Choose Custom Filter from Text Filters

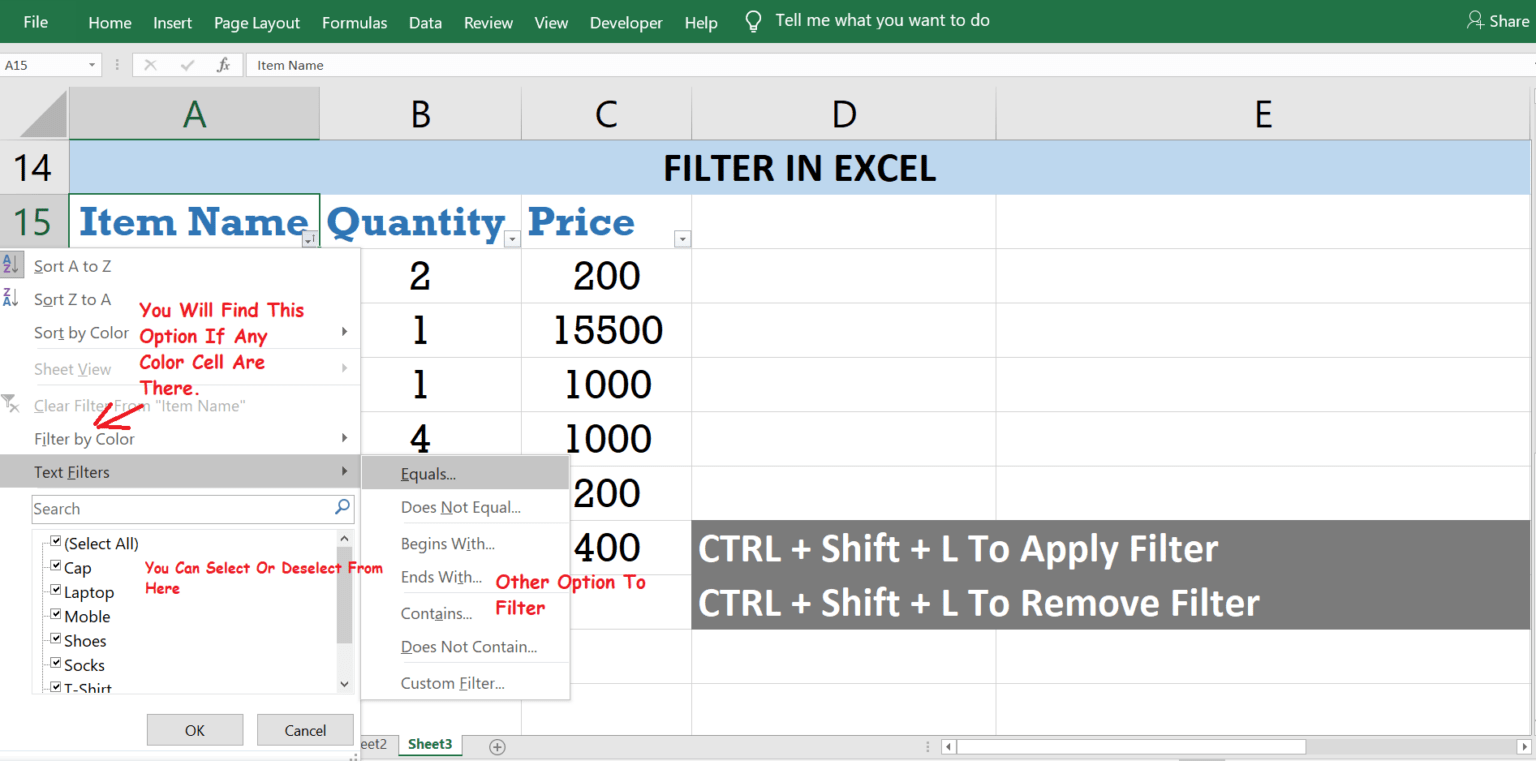pyautogui.click(x=452, y=682)
